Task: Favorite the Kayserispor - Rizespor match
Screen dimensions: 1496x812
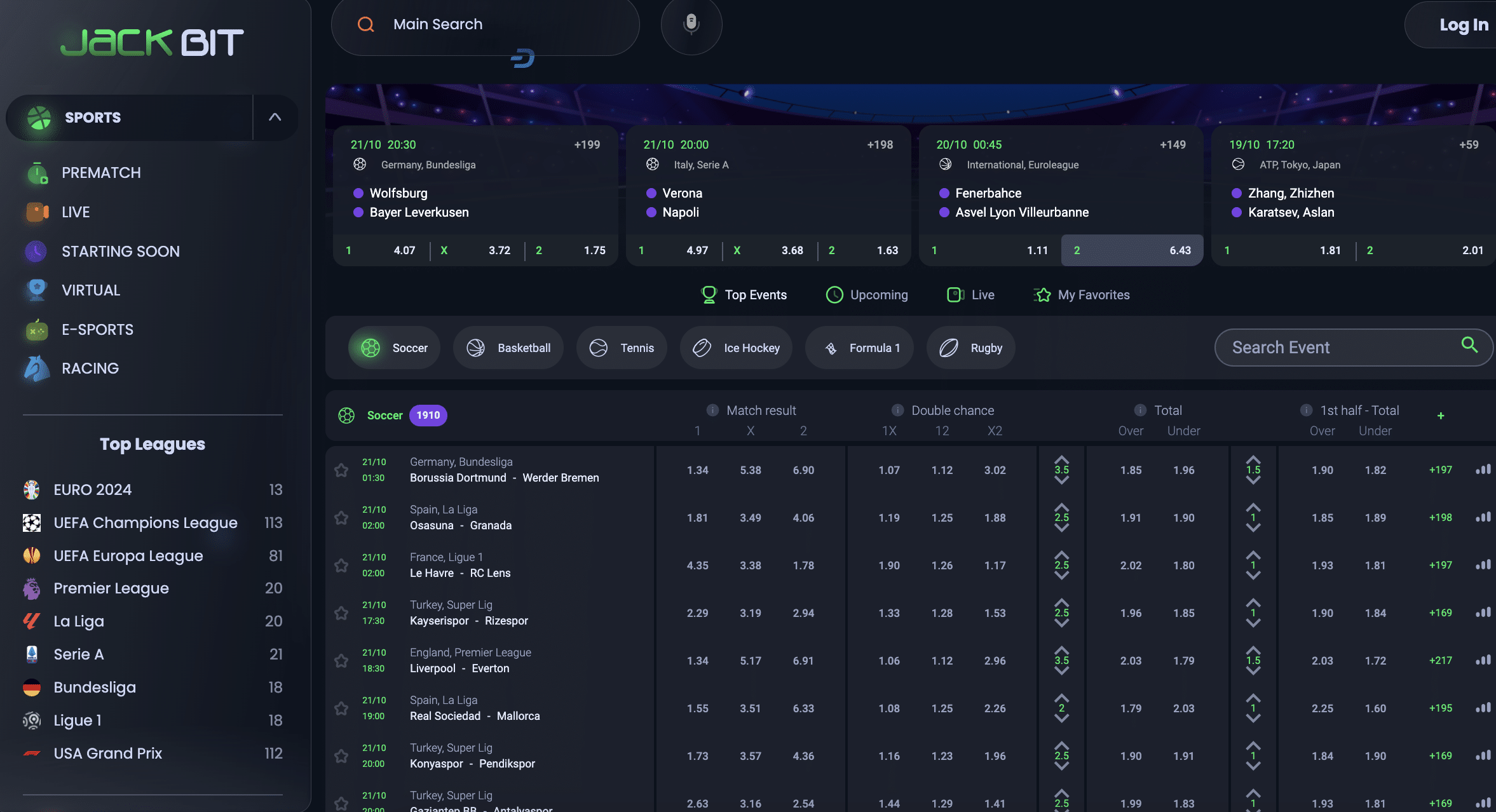Action: (x=341, y=613)
